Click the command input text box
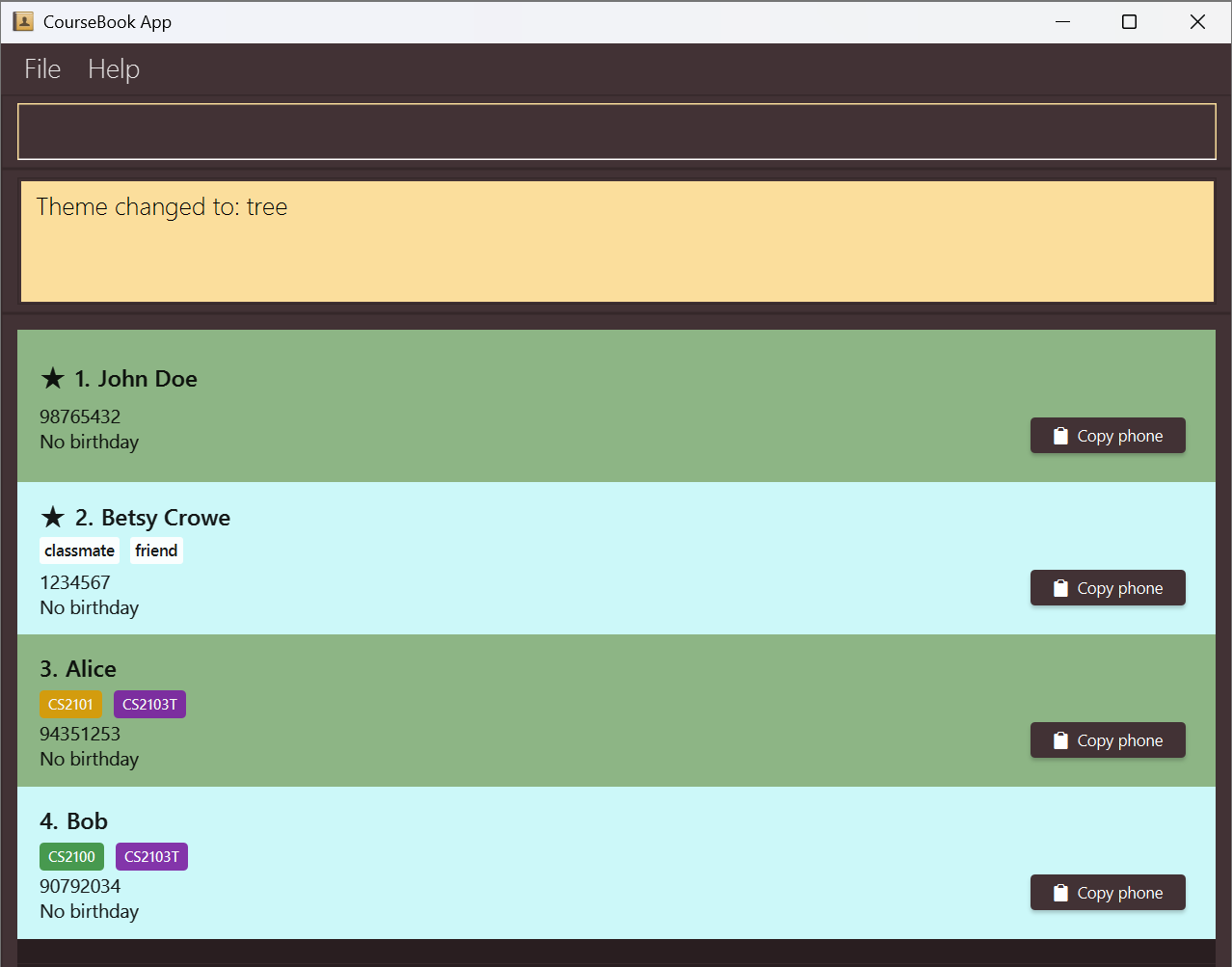The height and width of the screenshot is (967, 1232). click(616, 131)
